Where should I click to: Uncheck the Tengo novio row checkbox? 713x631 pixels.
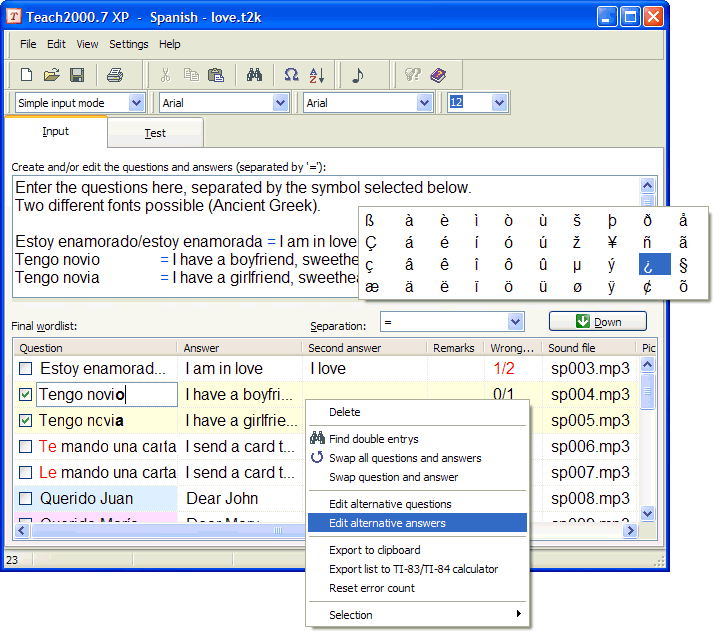[x=25, y=394]
